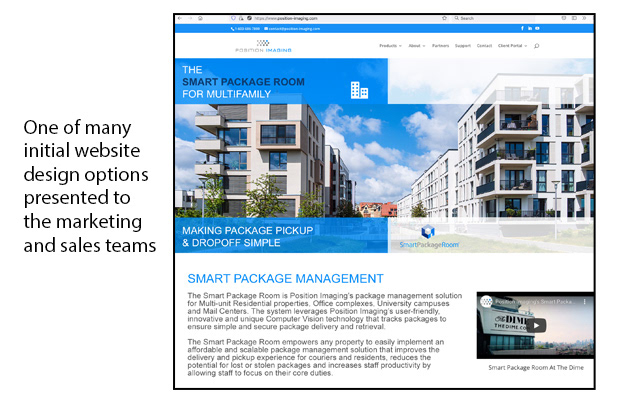This screenshot has height=403, width=620.
Task: Expand the About menu
Action: (x=417, y=46)
